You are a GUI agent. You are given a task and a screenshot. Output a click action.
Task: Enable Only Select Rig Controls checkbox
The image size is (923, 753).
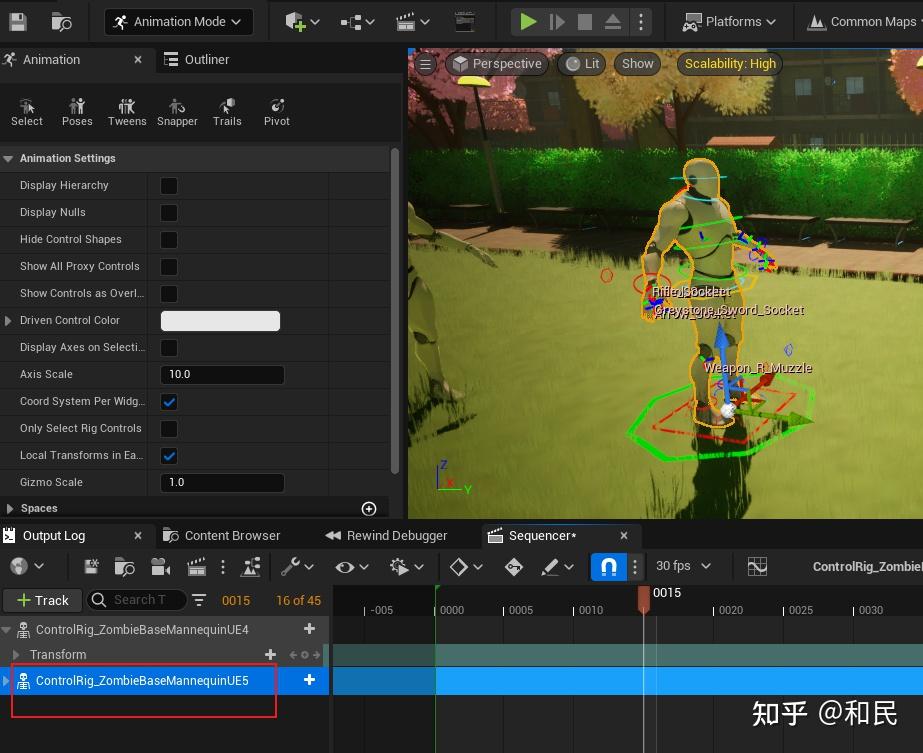pyautogui.click(x=169, y=429)
